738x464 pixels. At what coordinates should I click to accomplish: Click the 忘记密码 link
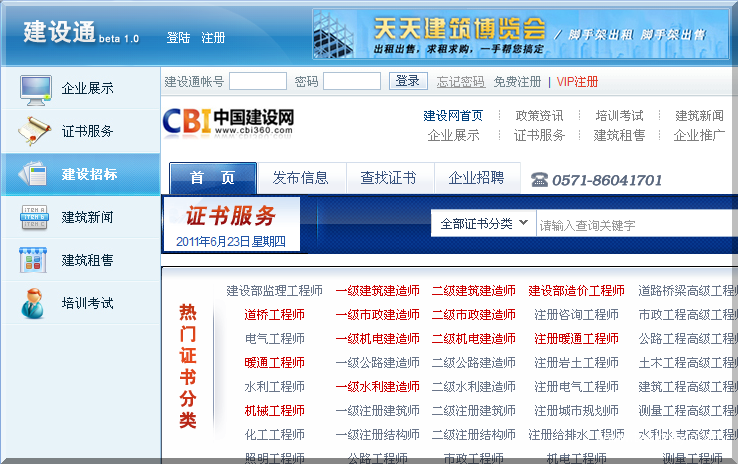(x=460, y=81)
